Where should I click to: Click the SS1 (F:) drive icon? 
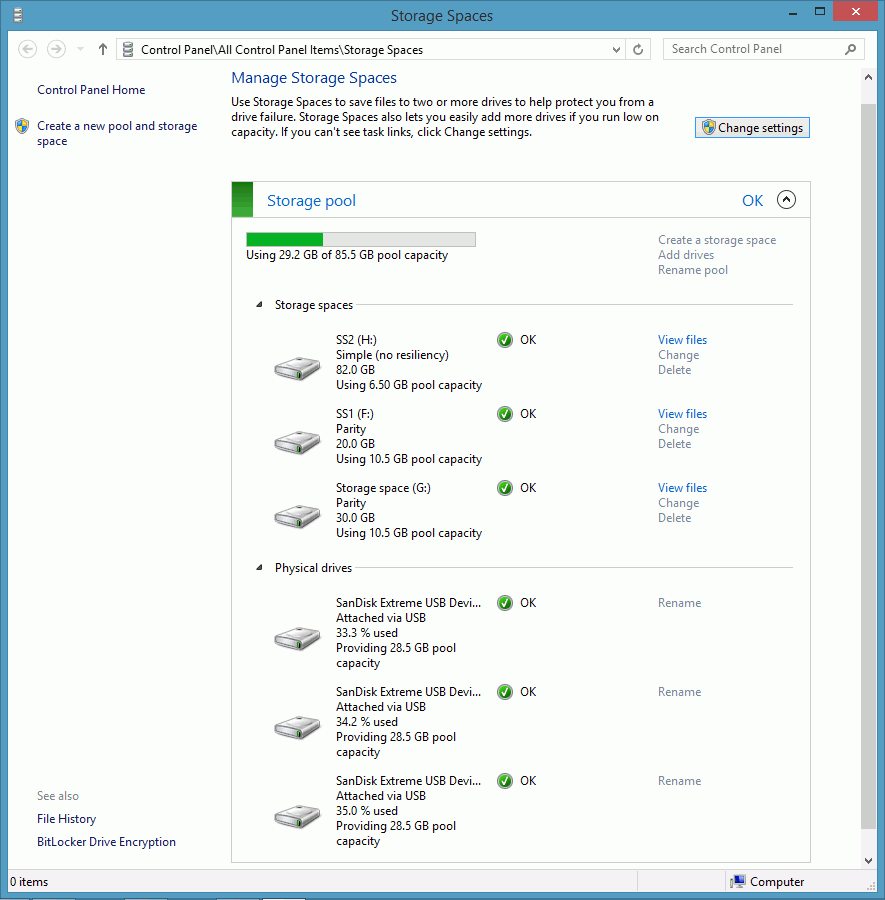[297, 442]
